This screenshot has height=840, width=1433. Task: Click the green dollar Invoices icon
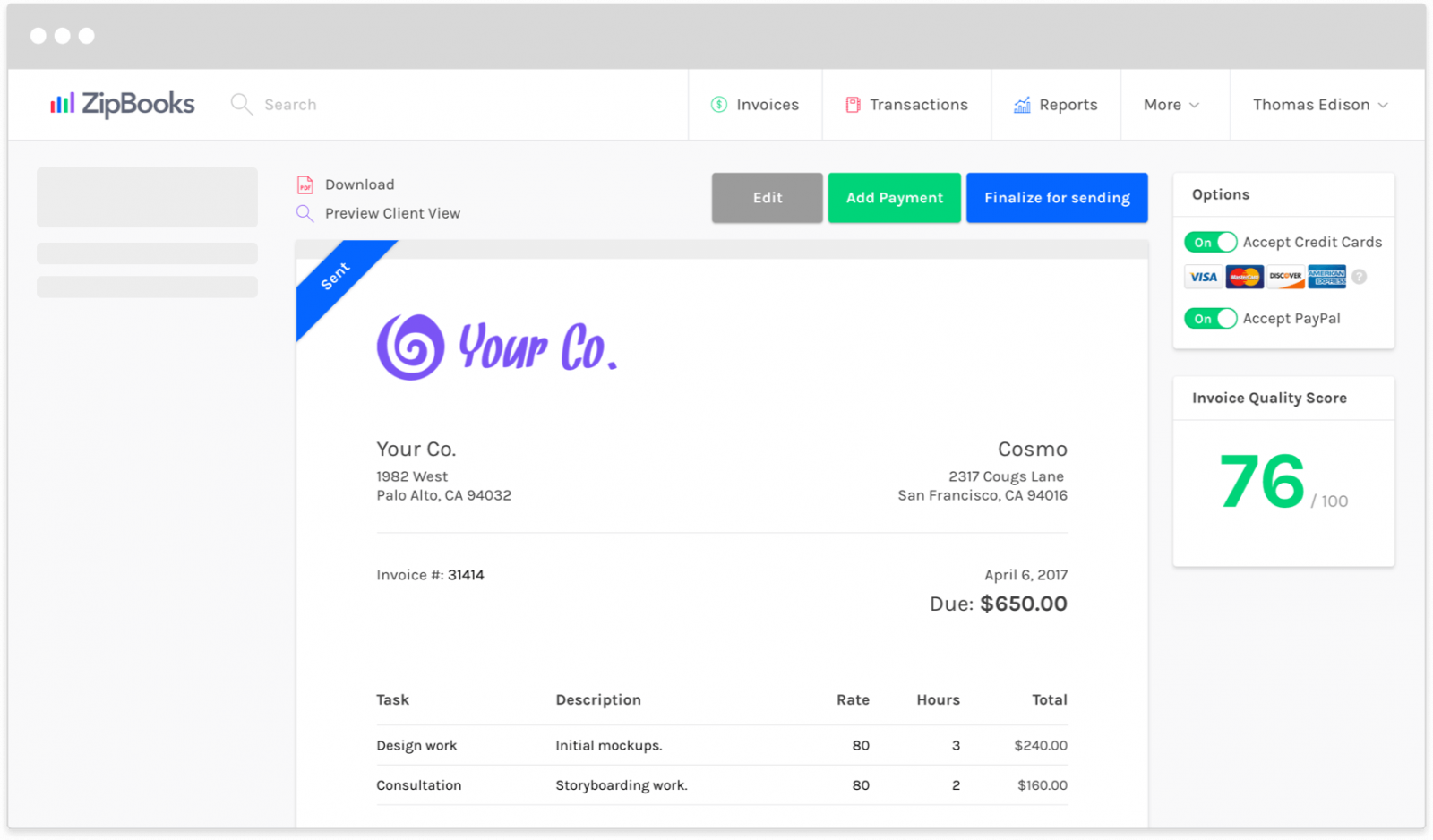[717, 104]
